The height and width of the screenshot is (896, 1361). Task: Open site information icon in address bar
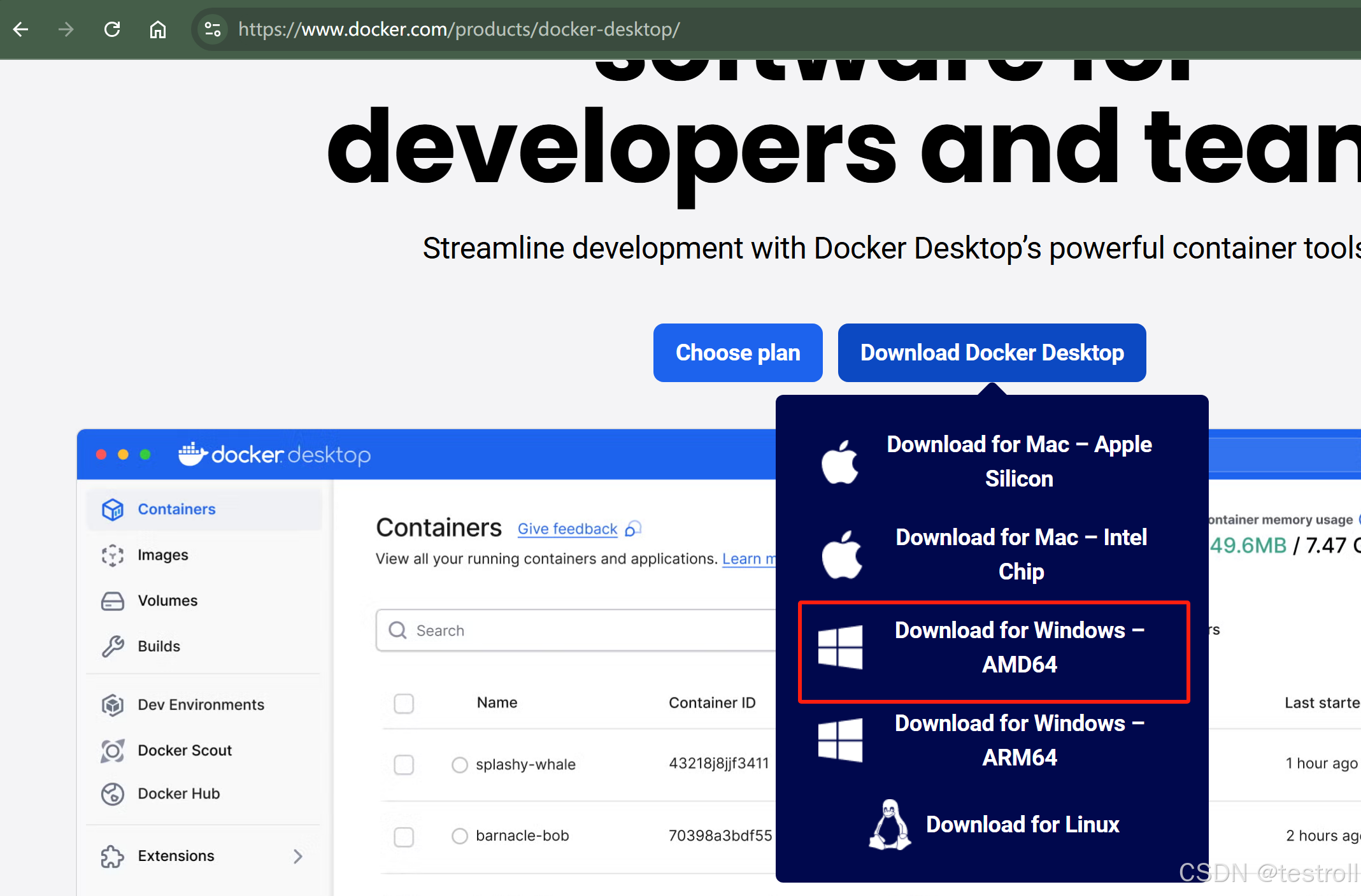pyautogui.click(x=213, y=29)
